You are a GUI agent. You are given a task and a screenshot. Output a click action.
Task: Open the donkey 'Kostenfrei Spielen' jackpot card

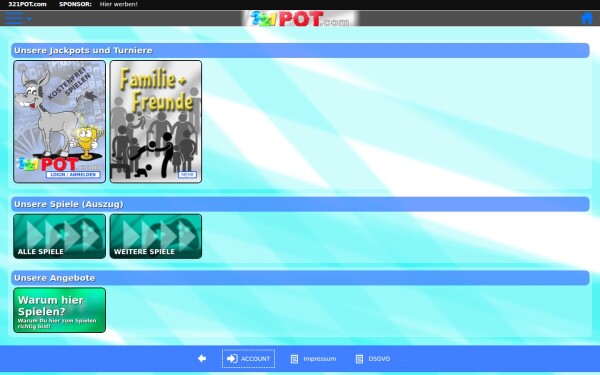pos(59,121)
